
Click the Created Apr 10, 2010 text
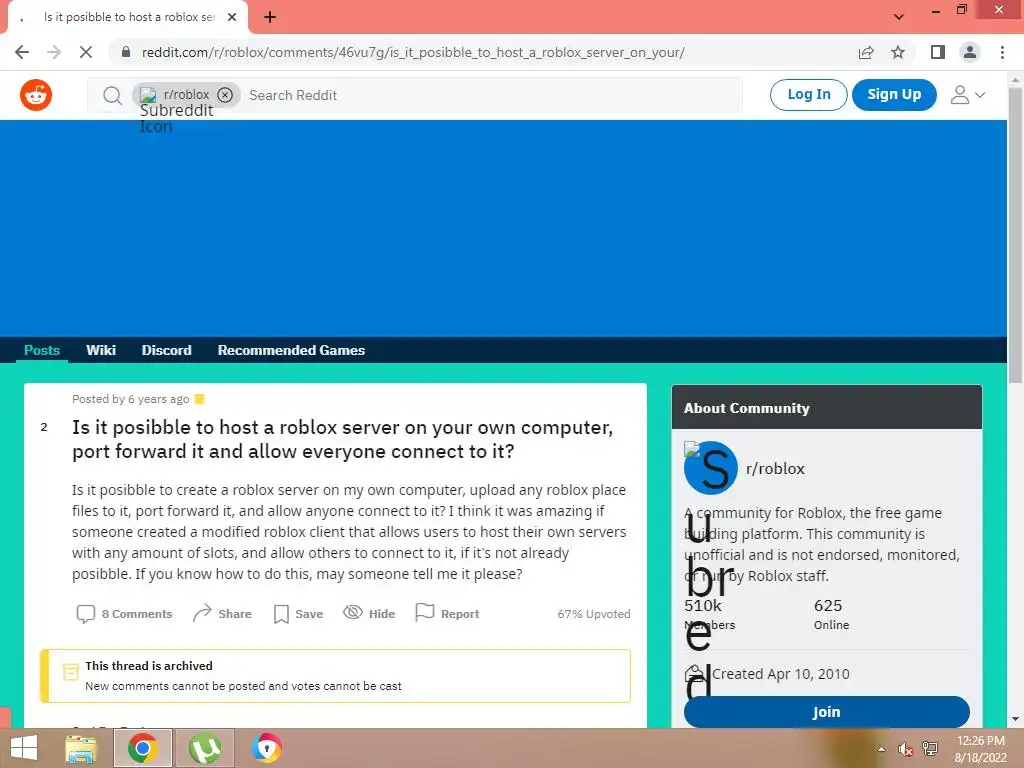tap(780, 674)
